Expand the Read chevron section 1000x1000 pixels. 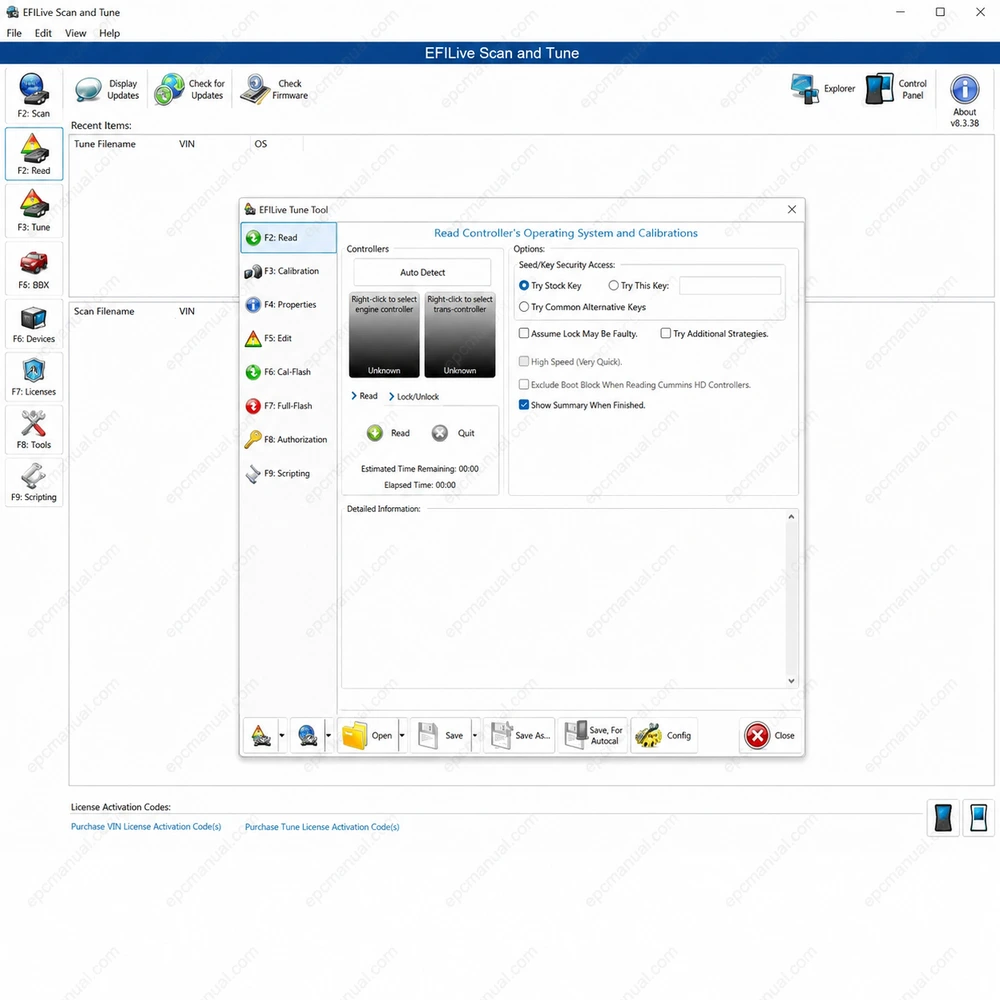(x=364, y=396)
